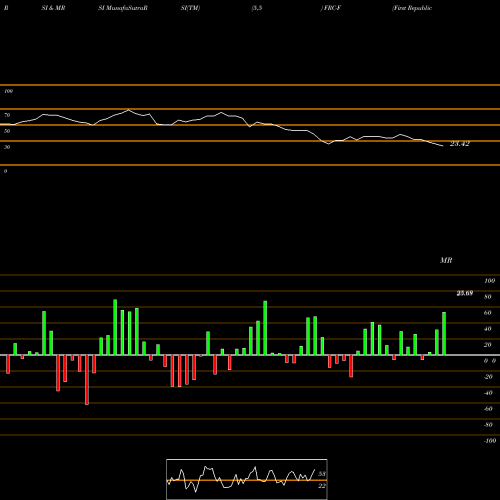Click the 70 level label on RSI chart
This screenshot has width=500, height=500.
7,115
